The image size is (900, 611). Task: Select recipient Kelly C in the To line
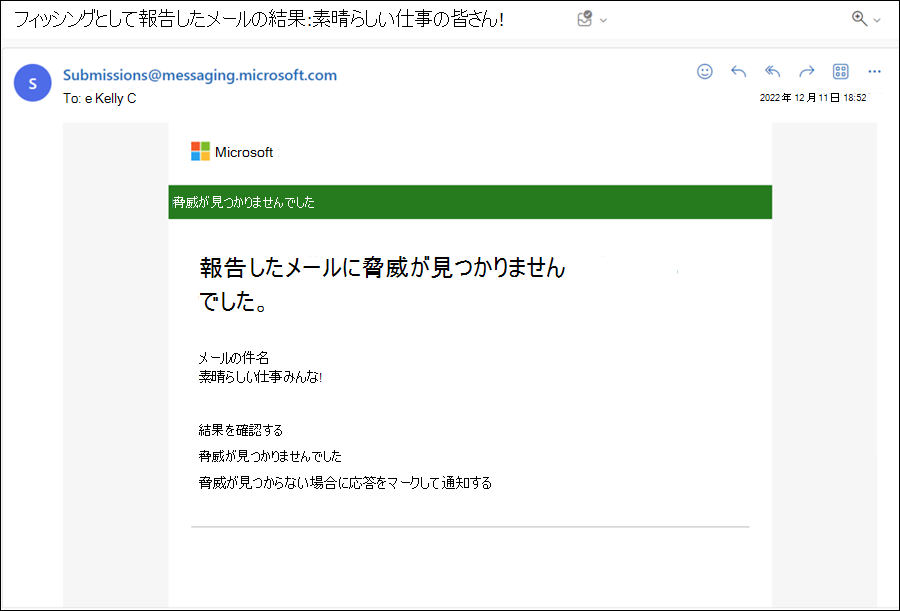115,99
